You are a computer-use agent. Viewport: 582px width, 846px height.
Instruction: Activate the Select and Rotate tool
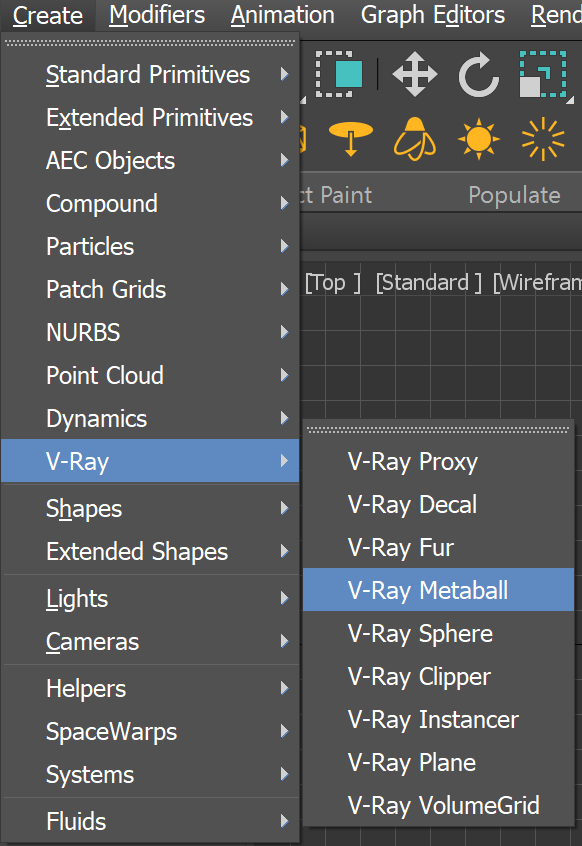[478, 75]
